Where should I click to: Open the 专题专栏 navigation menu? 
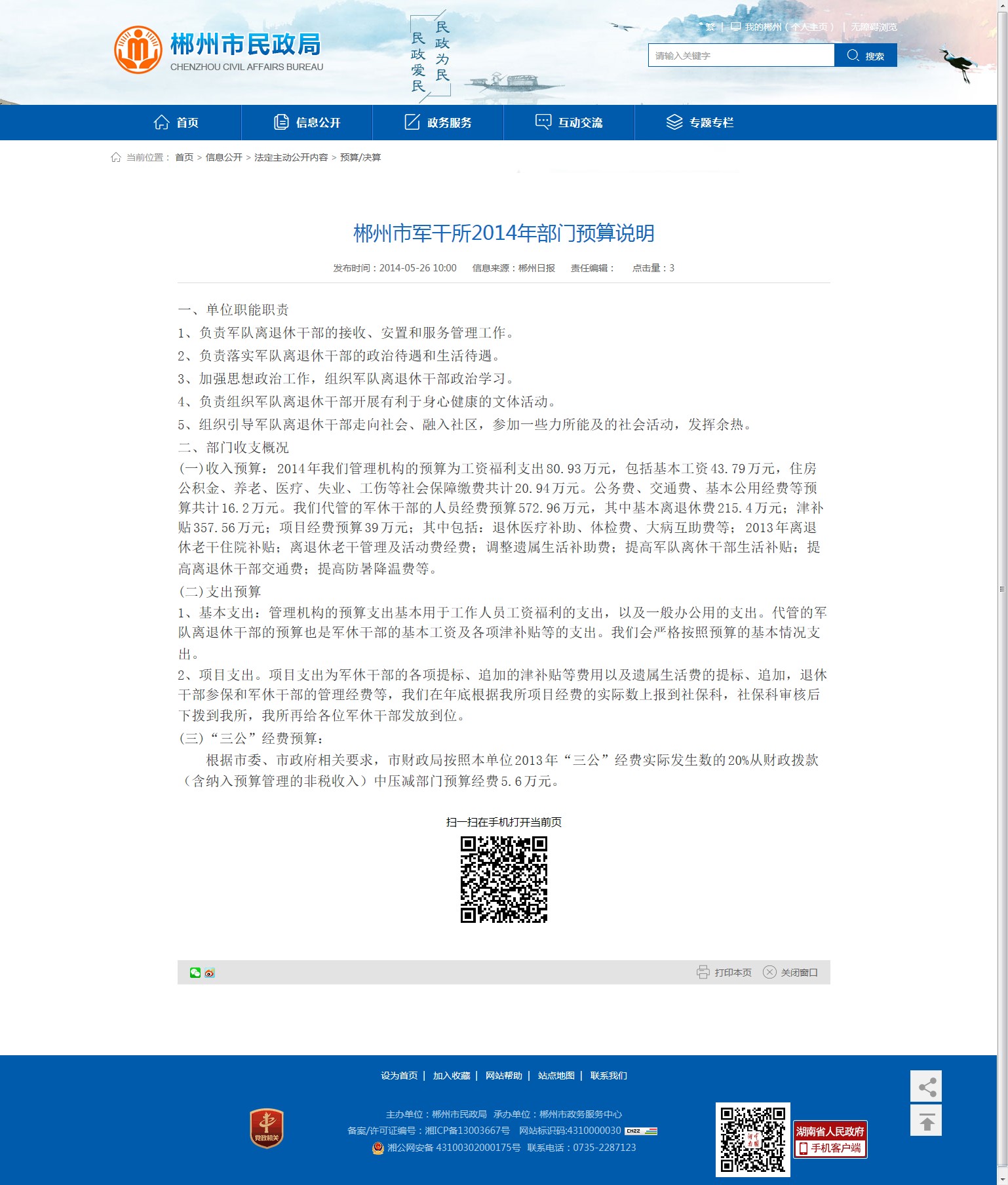(701, 123)
